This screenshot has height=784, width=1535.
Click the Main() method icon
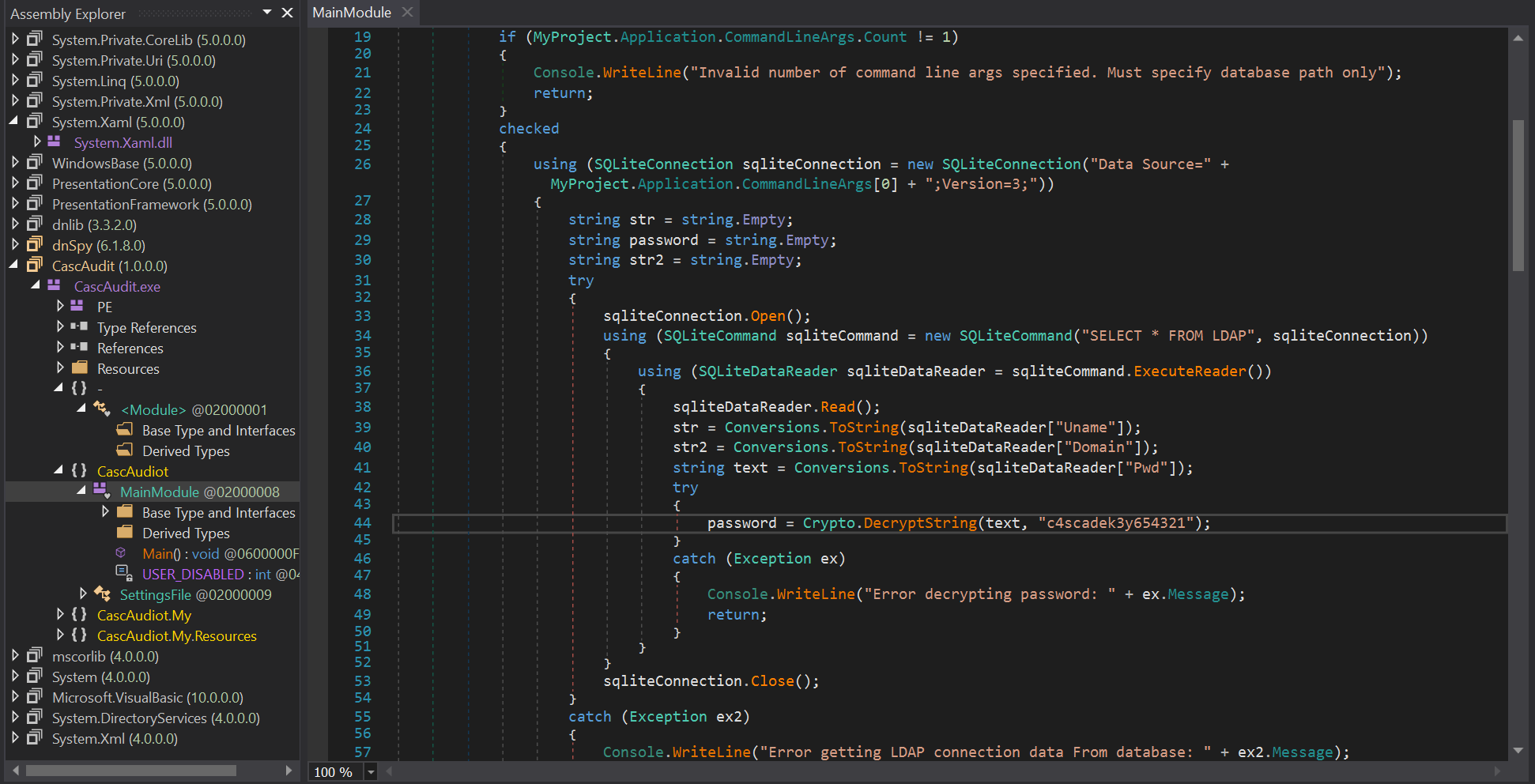(x=121, y=553)
